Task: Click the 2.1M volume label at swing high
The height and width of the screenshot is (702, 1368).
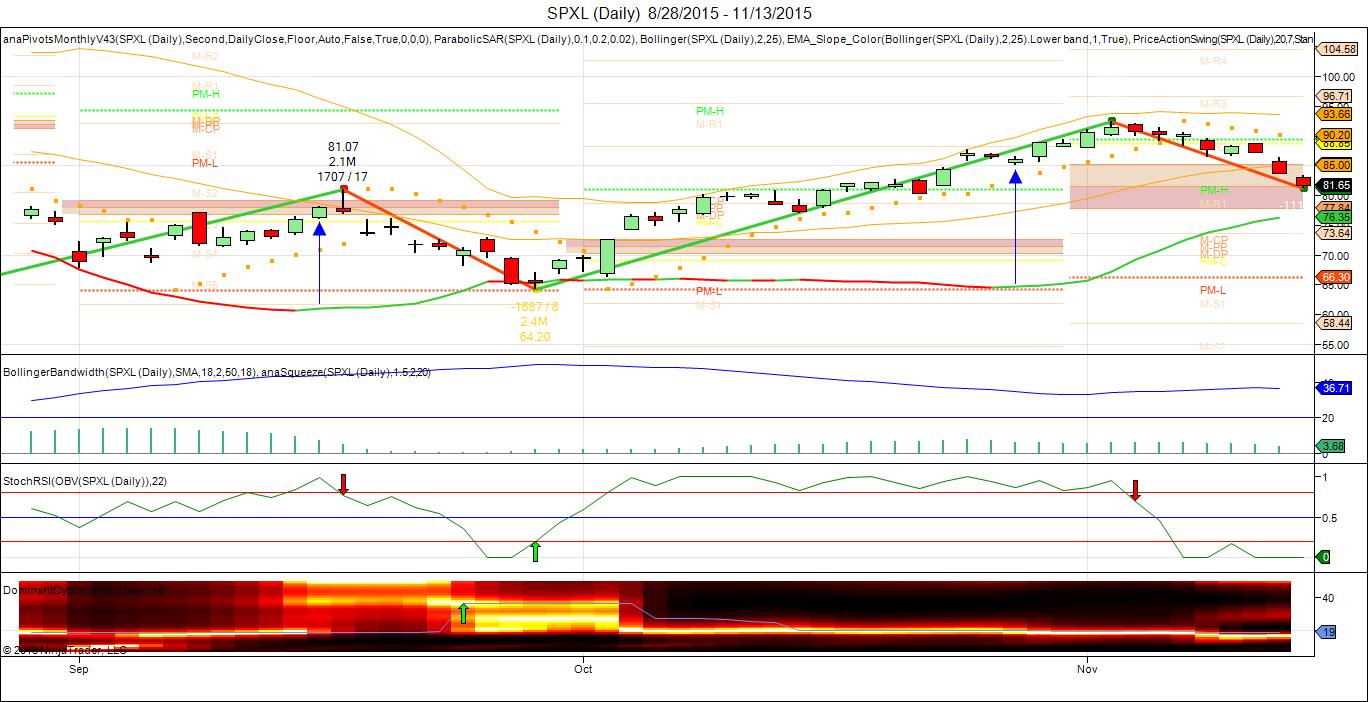Action: 342,162
